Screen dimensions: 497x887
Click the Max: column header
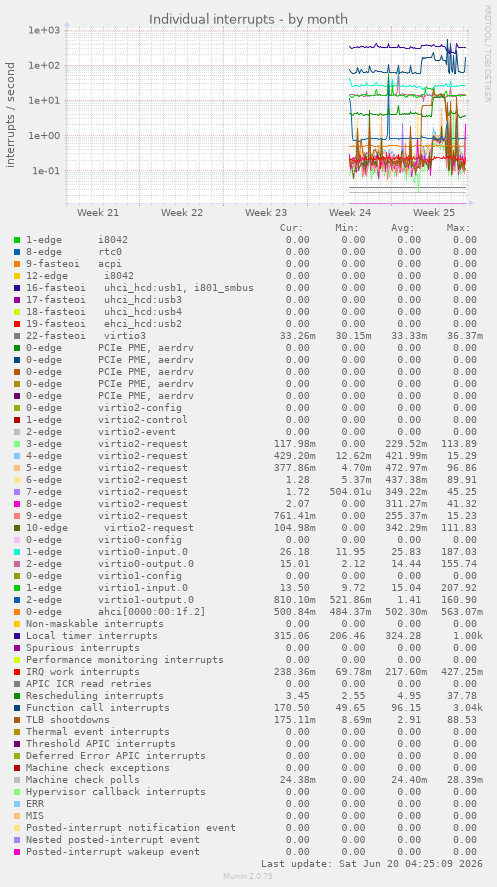pos(458,228)
